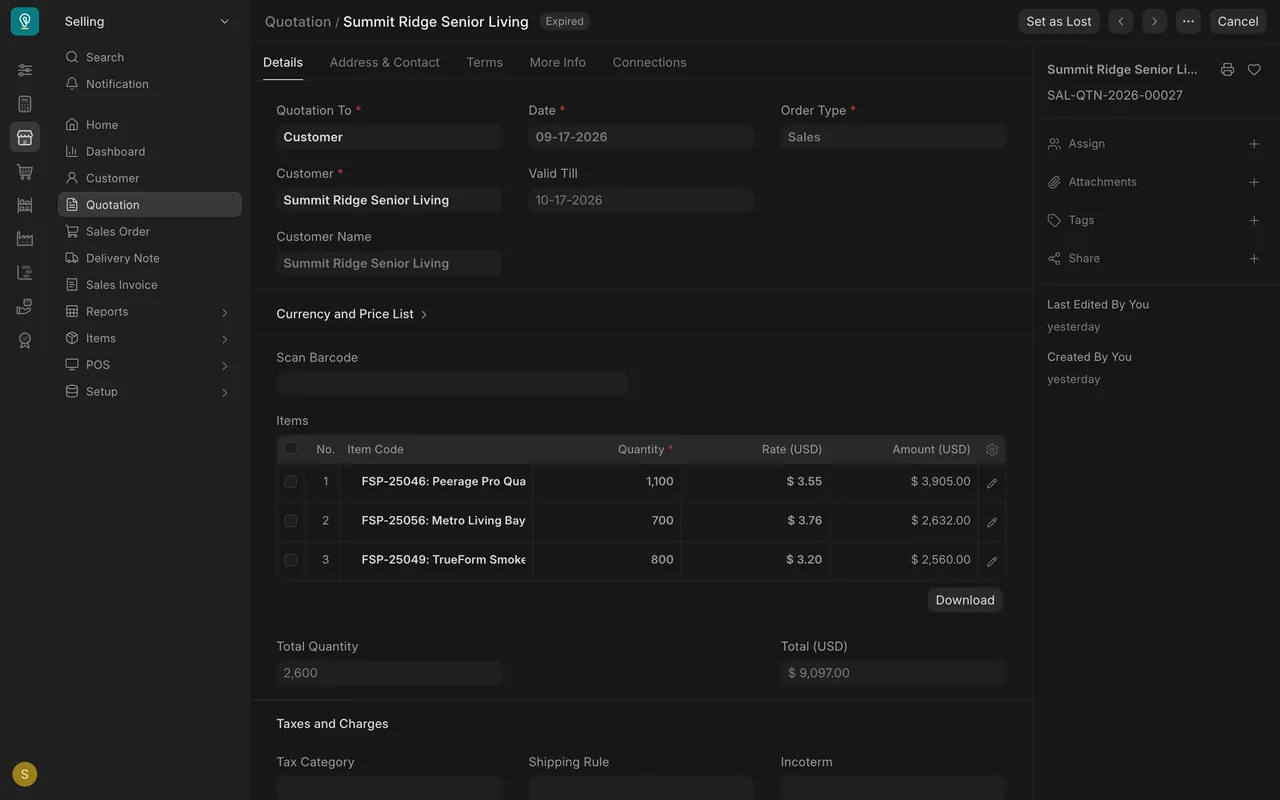Viewport: 1280px width, 800px height.
Task: Edit row 3 FSP-25049 with pencil icon
Action: (992, 561)
